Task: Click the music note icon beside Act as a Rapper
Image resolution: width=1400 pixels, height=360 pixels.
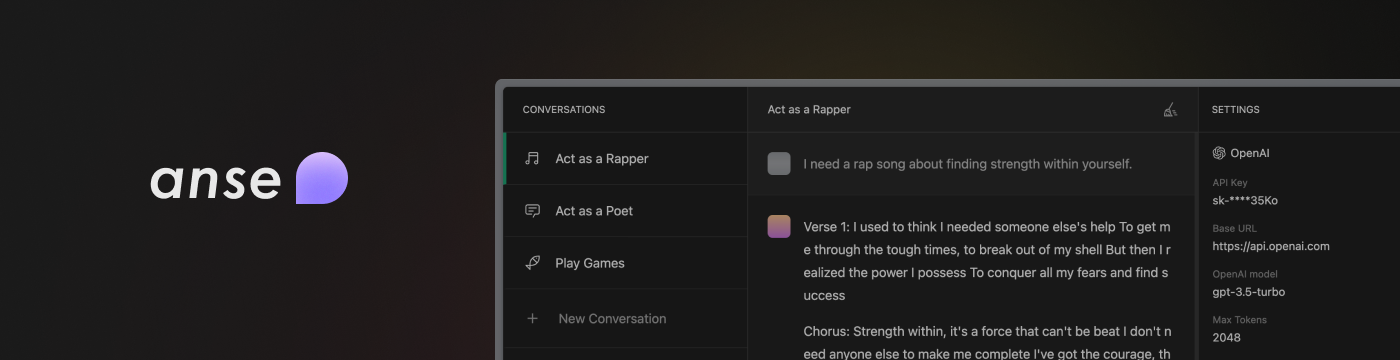Action: 532,158
